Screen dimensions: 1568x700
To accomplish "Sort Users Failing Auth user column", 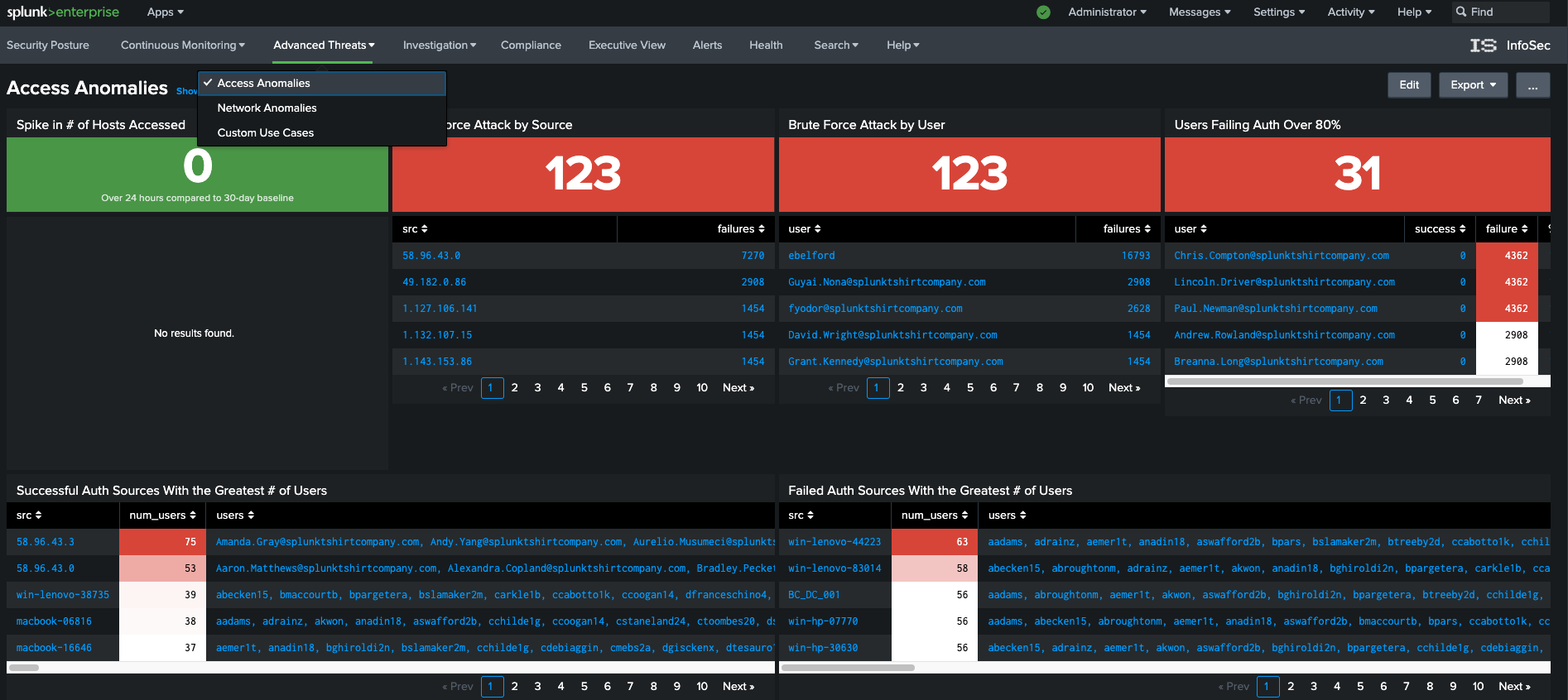I will point(1190,229).
